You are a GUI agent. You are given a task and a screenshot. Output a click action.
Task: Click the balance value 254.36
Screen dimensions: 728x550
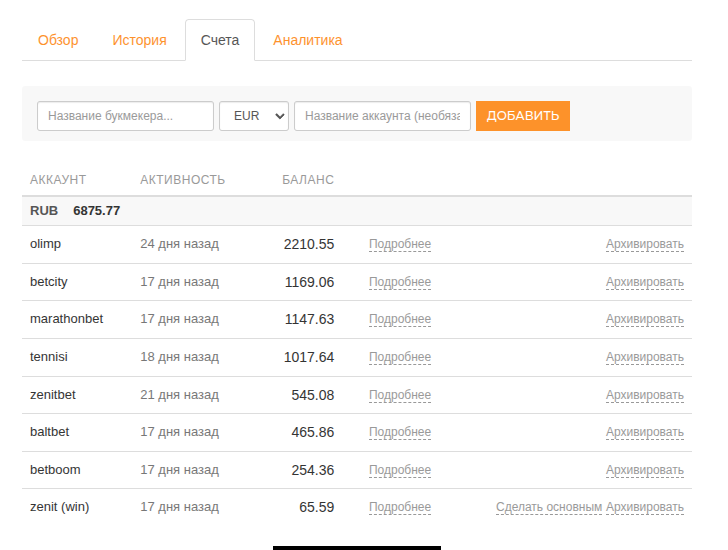coord(313,471)
